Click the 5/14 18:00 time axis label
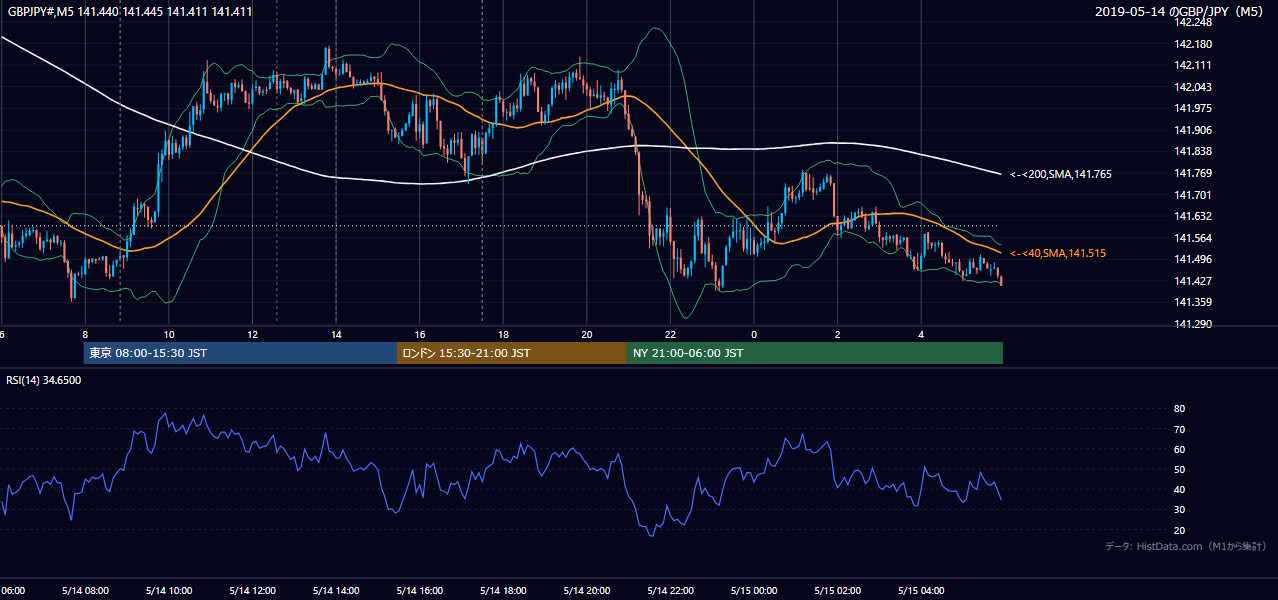The height and width of the screenshot is (600, 1278). pos(503,590)
